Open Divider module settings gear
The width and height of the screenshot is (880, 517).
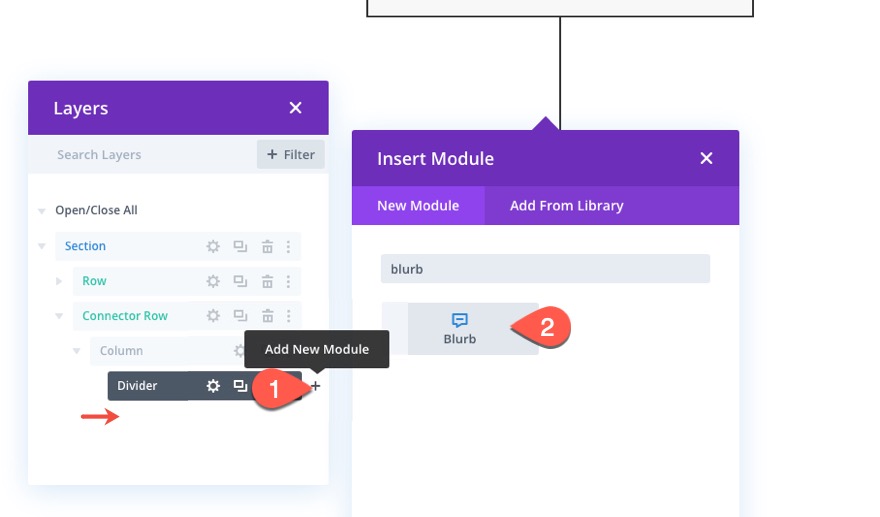pyautogui.click(x=213, y=386)
